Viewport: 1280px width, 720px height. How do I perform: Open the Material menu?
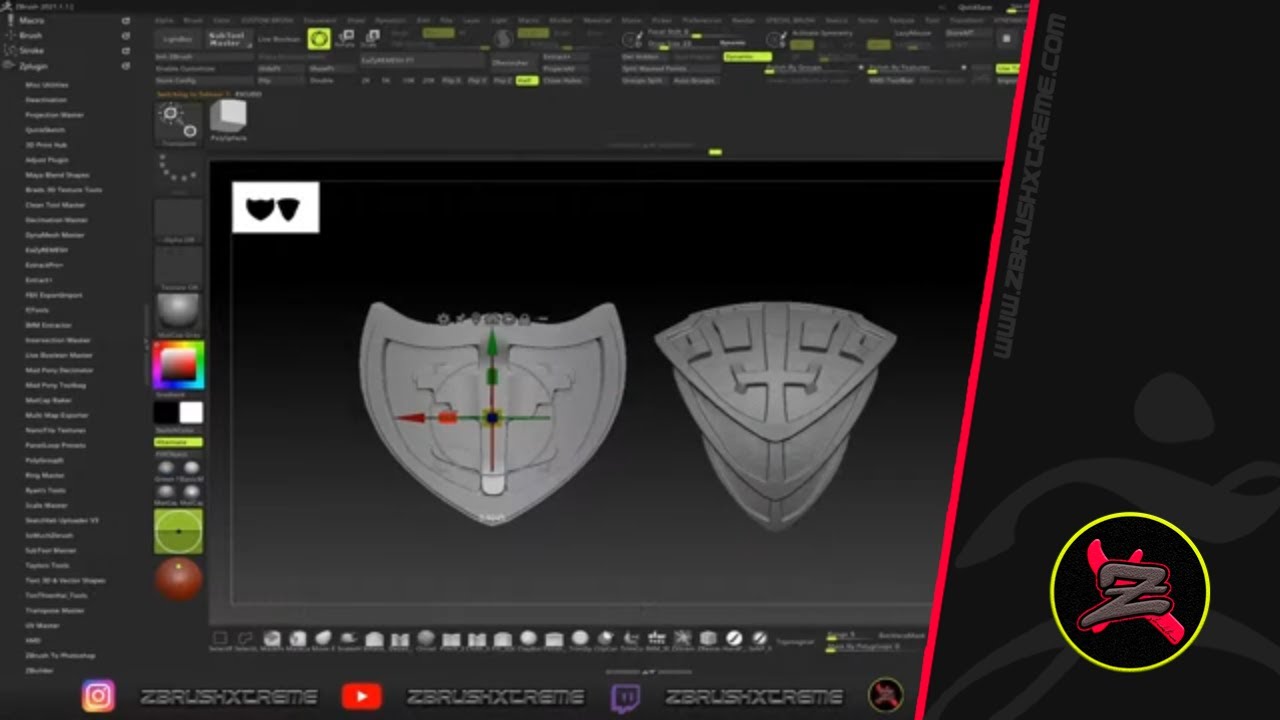coord(597,20)
